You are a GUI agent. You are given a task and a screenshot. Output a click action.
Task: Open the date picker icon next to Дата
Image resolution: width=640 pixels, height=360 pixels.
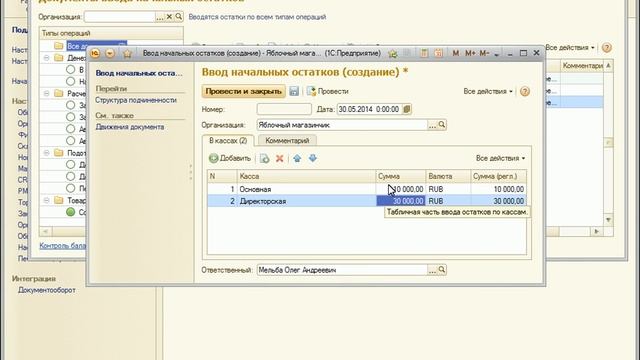point(407,109)
